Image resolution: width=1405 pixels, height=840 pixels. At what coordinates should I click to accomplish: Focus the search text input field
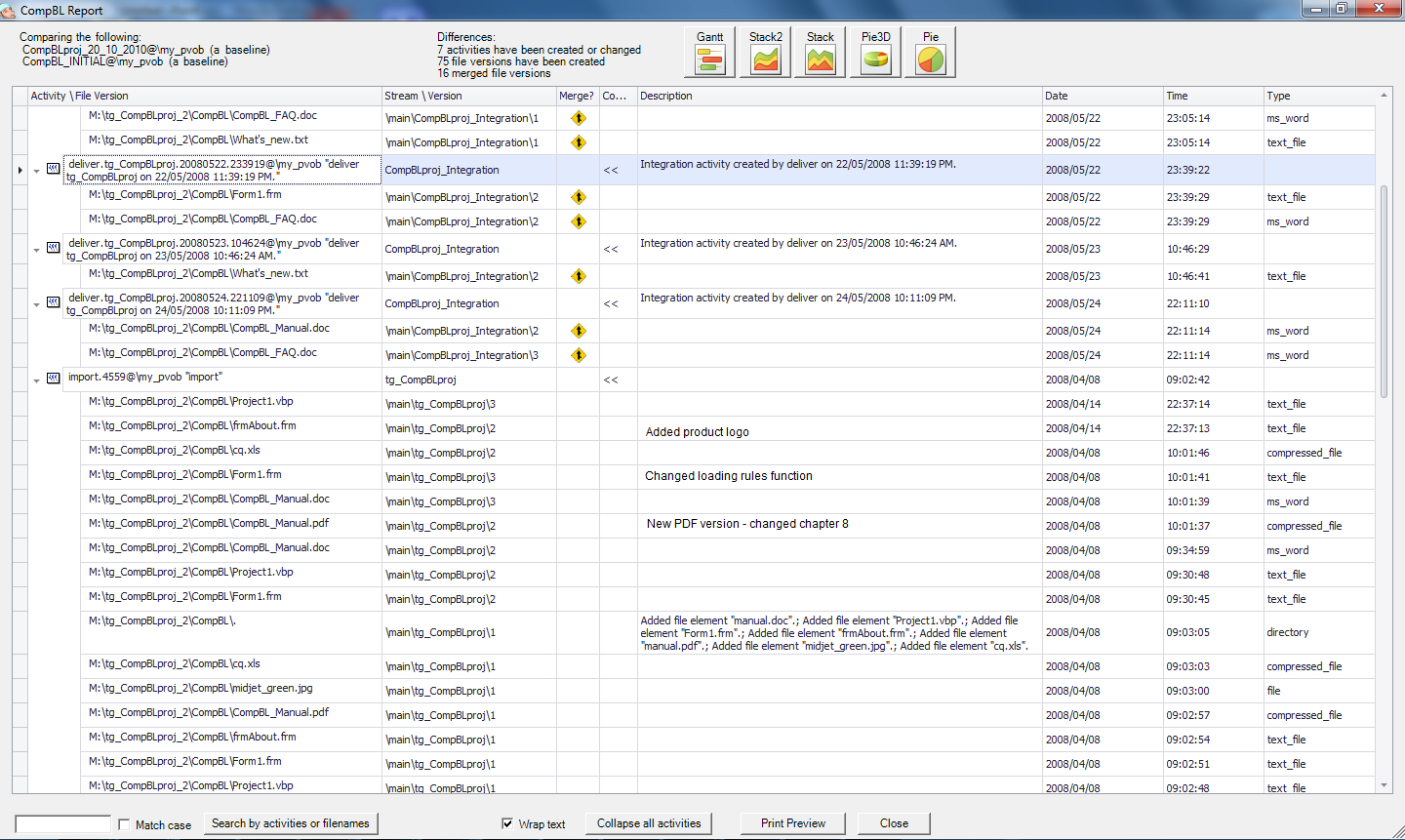tap(63, 824)
